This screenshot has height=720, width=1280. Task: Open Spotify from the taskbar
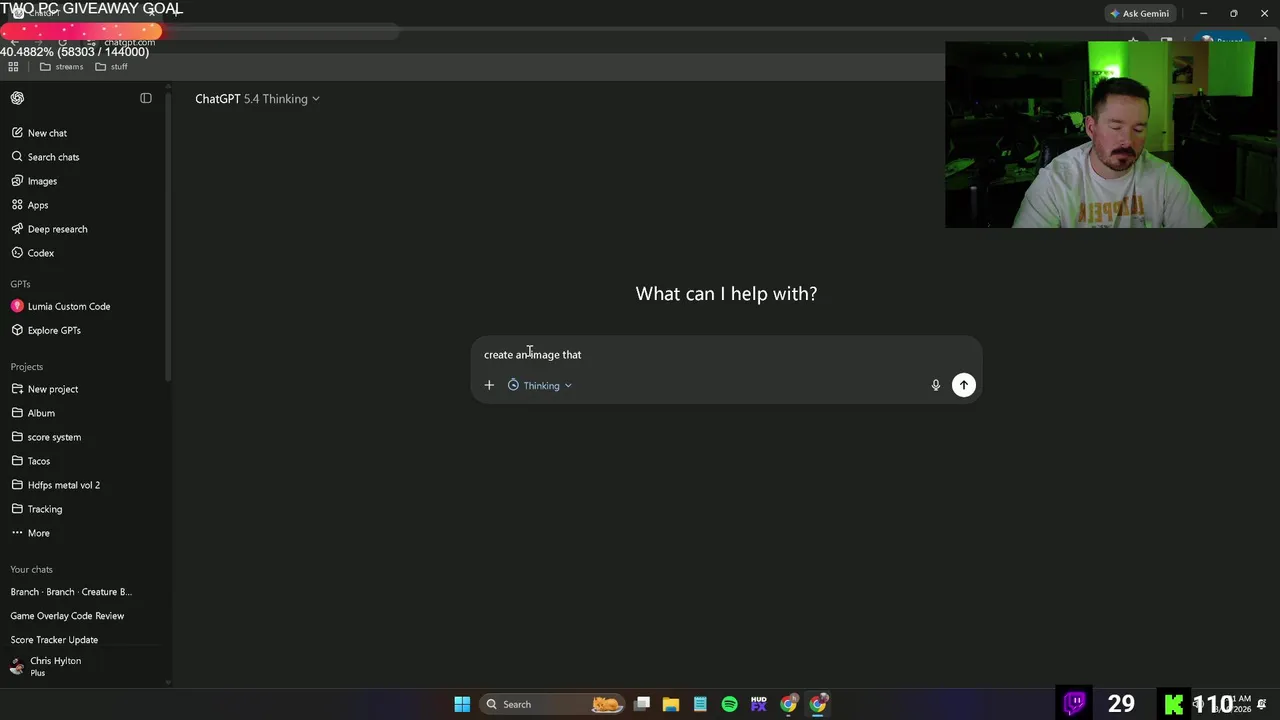(x=730, y=704)
